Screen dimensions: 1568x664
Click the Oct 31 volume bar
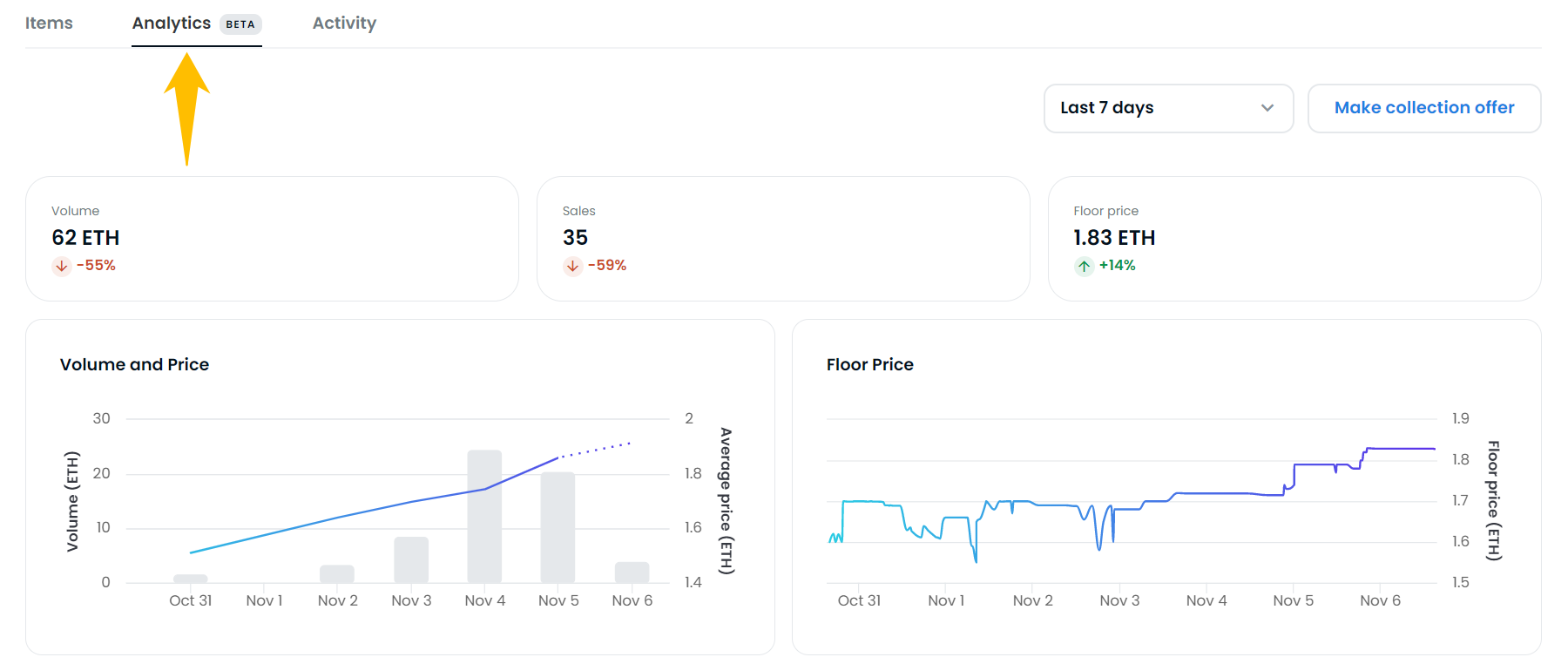tap(191, 579)
